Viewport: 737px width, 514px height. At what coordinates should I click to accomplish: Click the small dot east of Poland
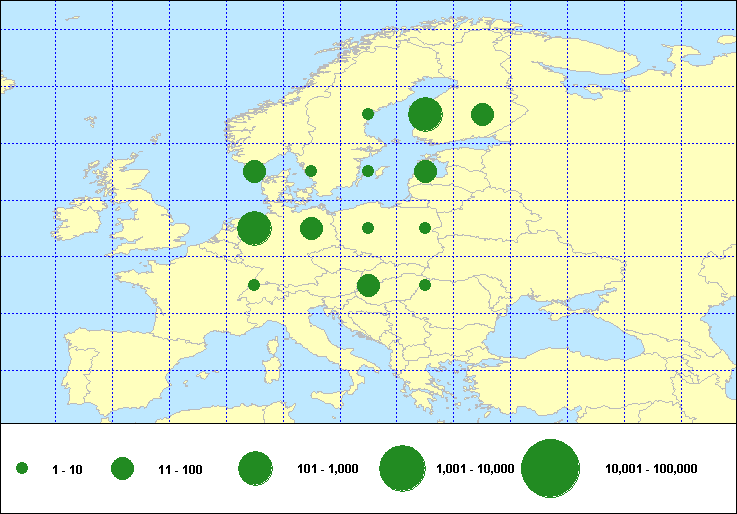[425, 228]
